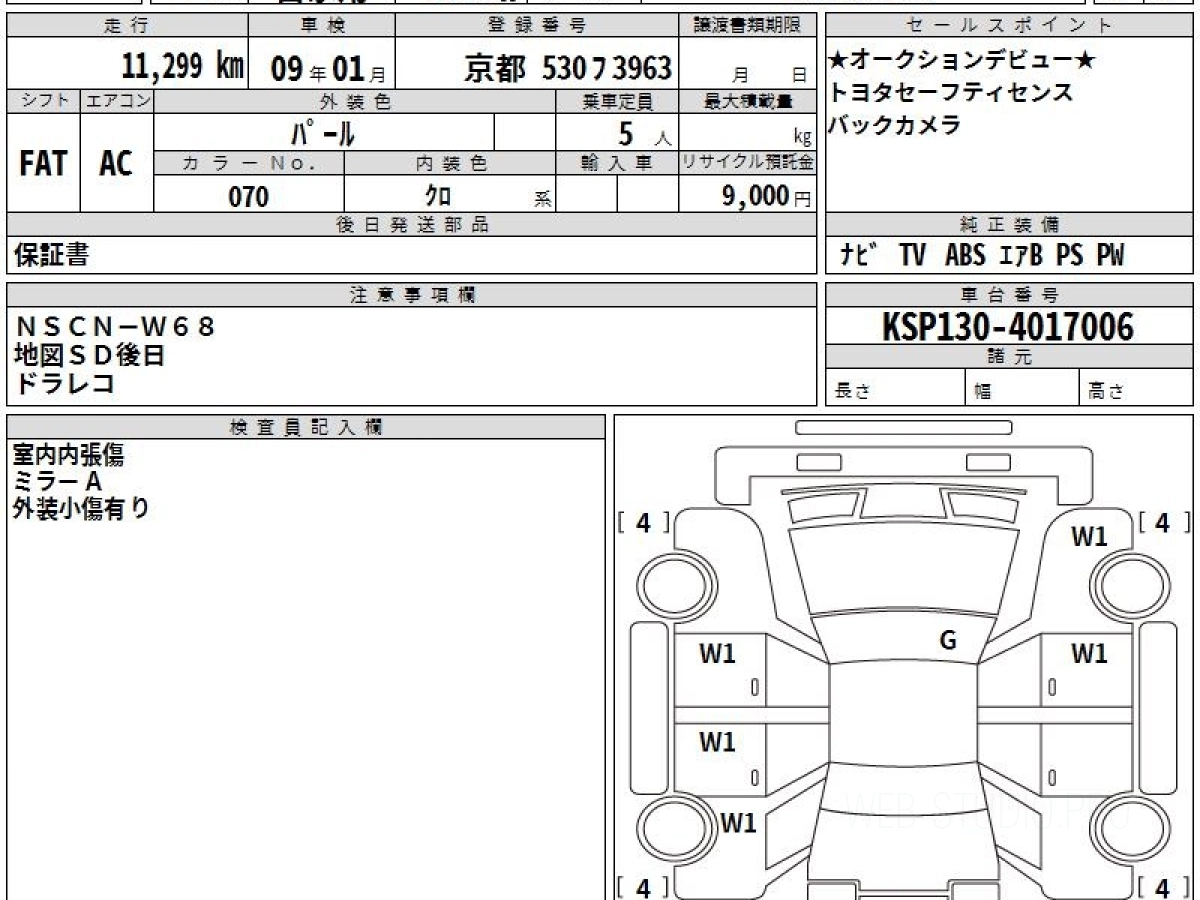Image resolution: width=1200 pixels, height=900 pixels.
Task: Select color number 070
Action: pyautogui.click(x=249, y=196)
